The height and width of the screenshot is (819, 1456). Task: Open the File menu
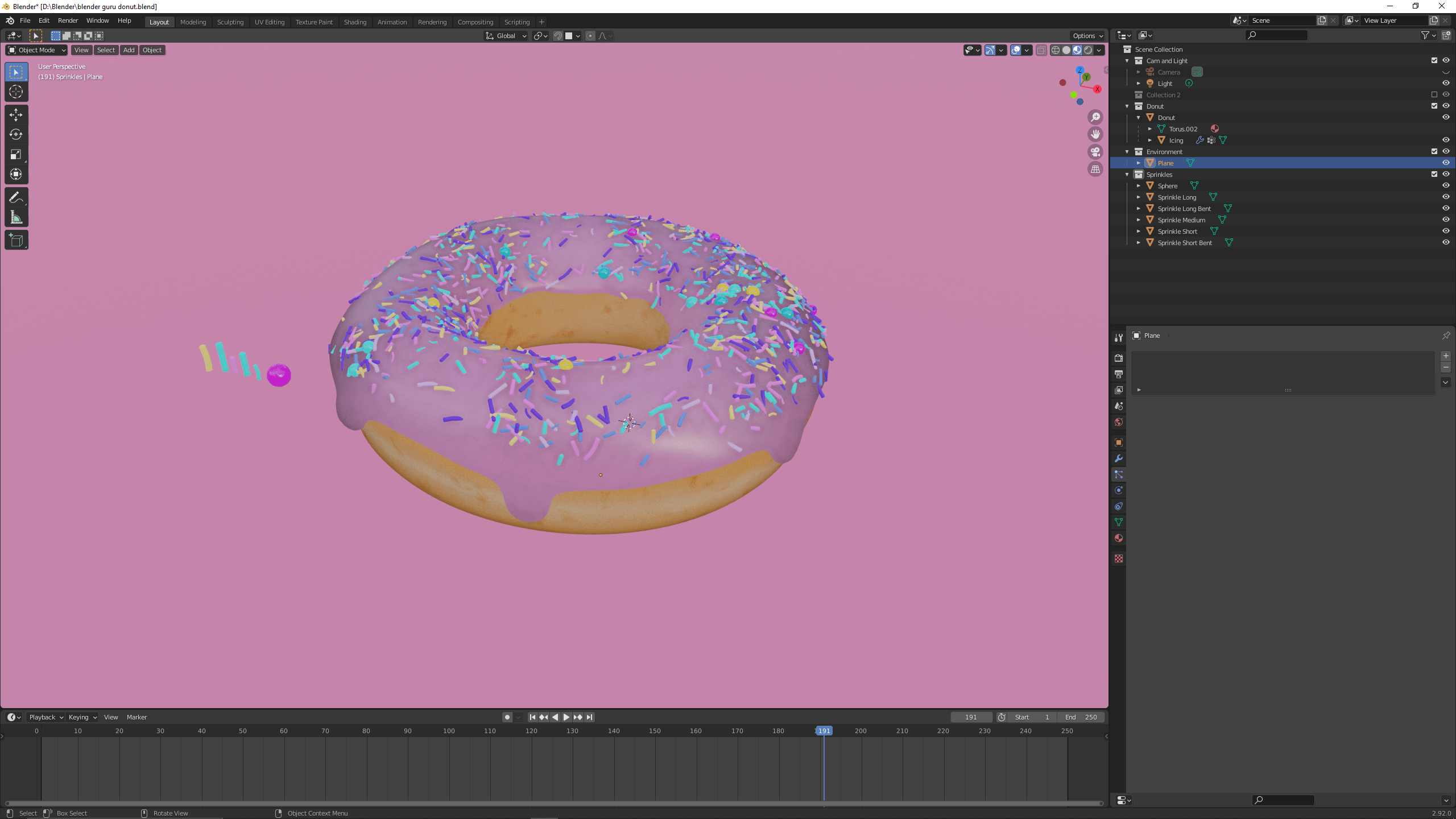(x=25, y=20)
